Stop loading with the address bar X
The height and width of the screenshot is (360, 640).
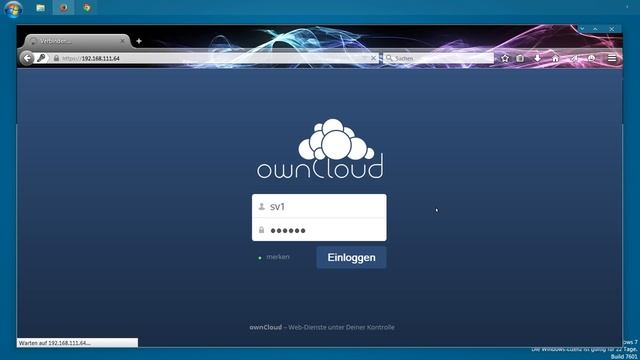point(373,58)
